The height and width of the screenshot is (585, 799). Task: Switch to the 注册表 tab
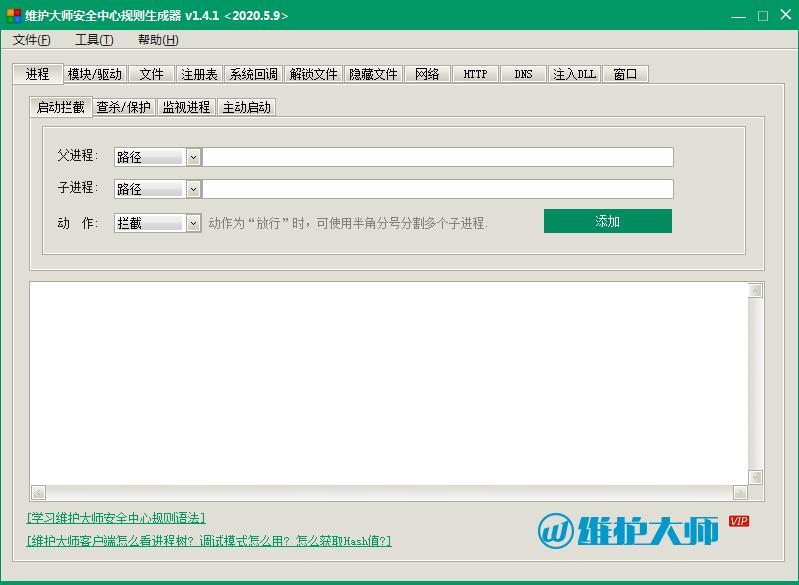pyautogui.click(x=199, y=74)
